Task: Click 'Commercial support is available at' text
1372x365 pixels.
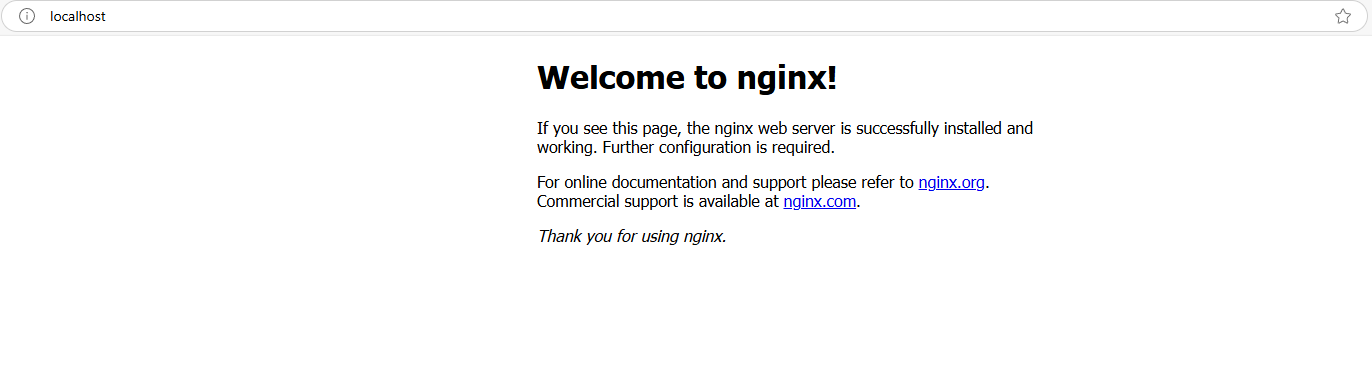Action: click(x=658, y=201)
